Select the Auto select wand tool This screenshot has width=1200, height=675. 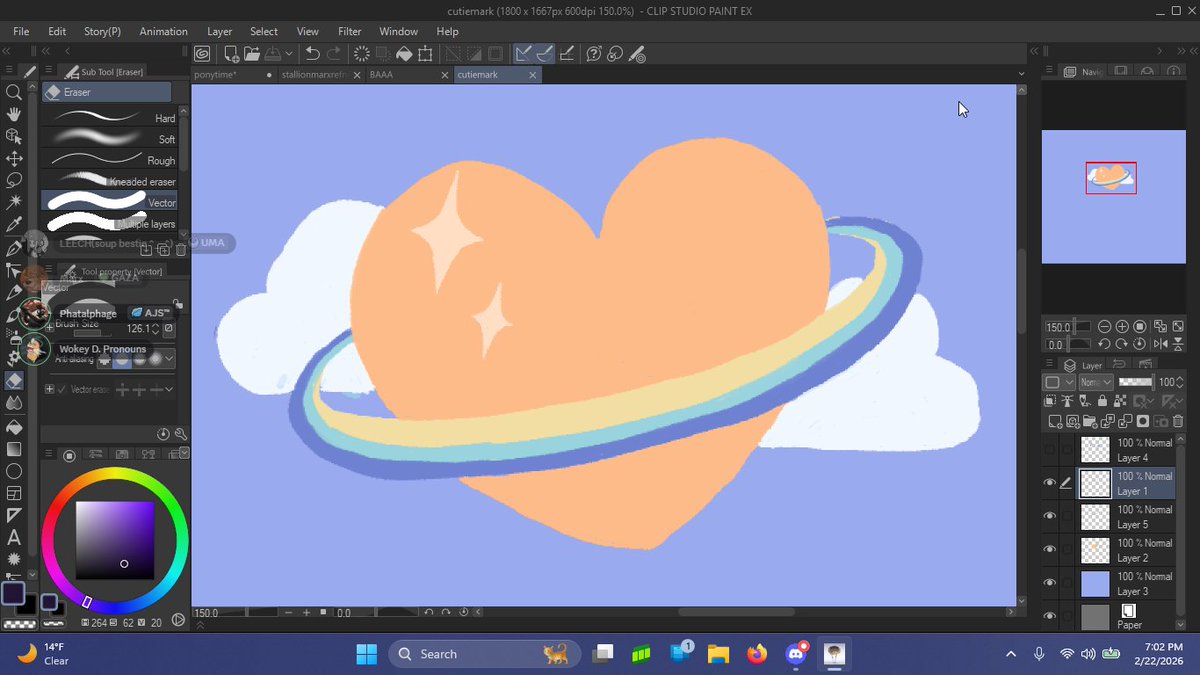14,202
